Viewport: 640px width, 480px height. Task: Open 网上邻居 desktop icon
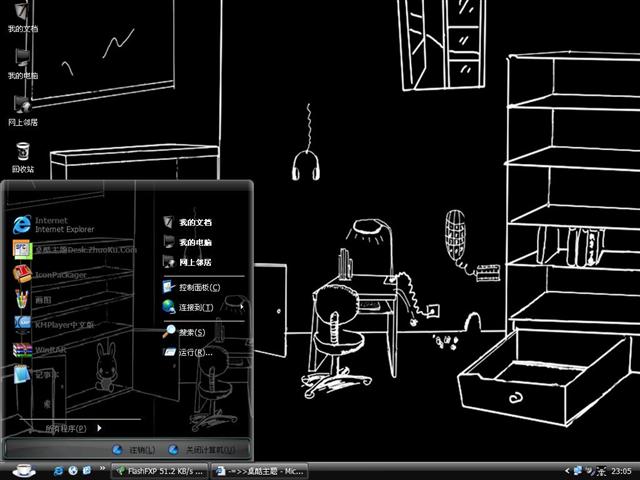(23, 111)
